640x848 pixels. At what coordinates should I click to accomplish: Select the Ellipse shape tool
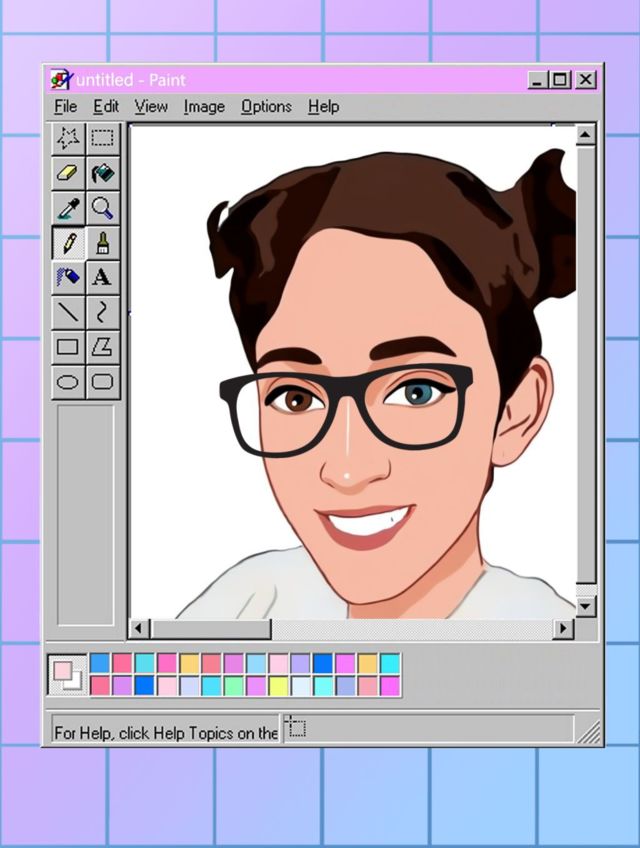(67, 382)
